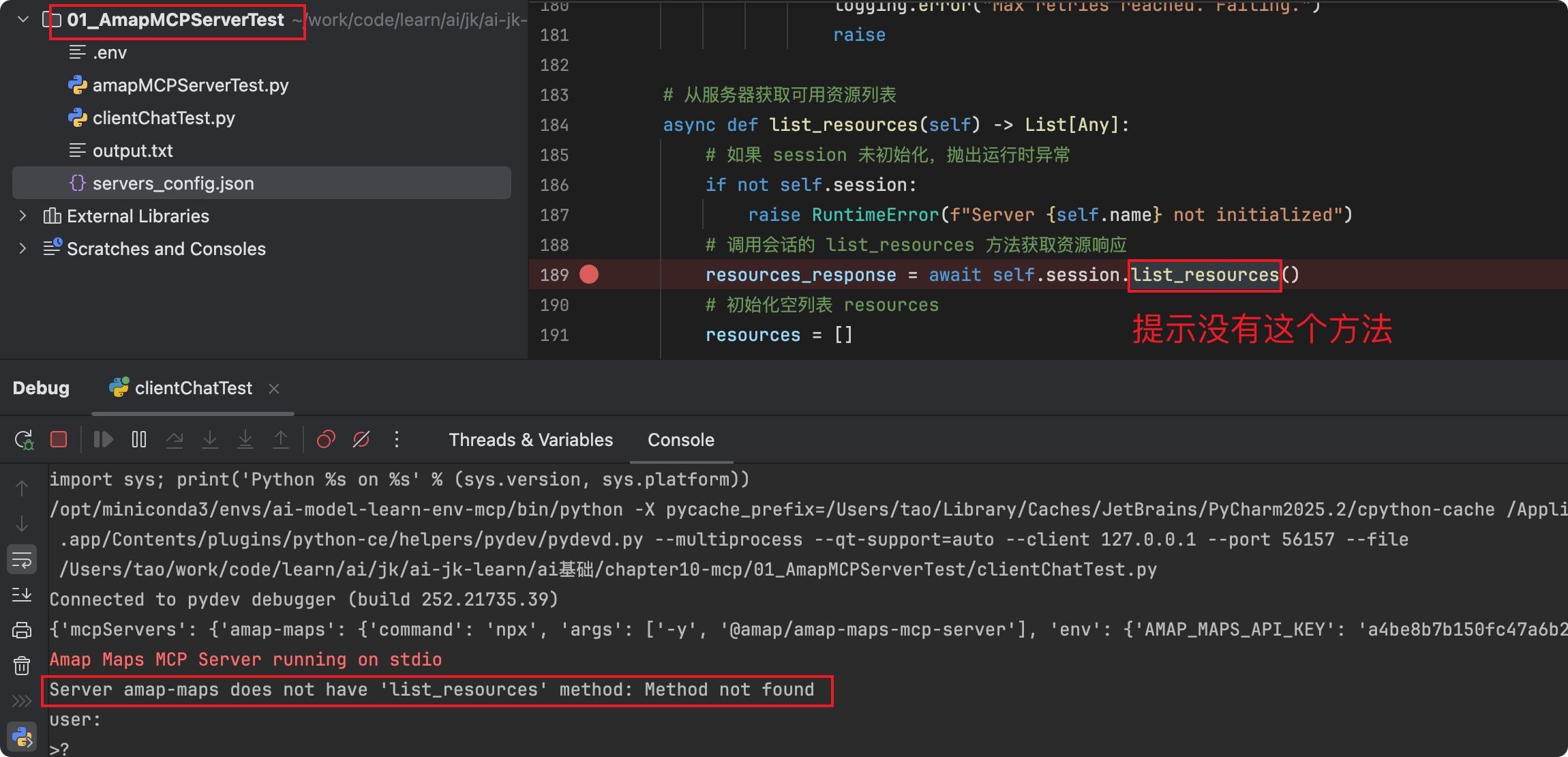1568x757 pixels.
Task: Click console Up the Stack Trace arrow
Action: 22,488
